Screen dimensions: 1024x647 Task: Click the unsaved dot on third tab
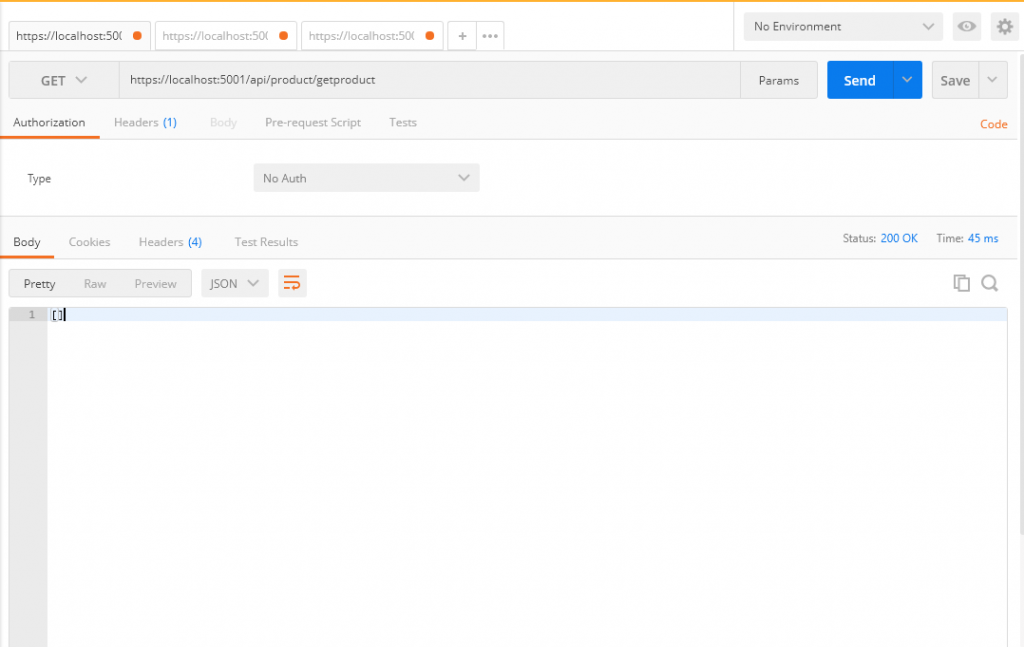pyautogui.click(x=430, y=36)
